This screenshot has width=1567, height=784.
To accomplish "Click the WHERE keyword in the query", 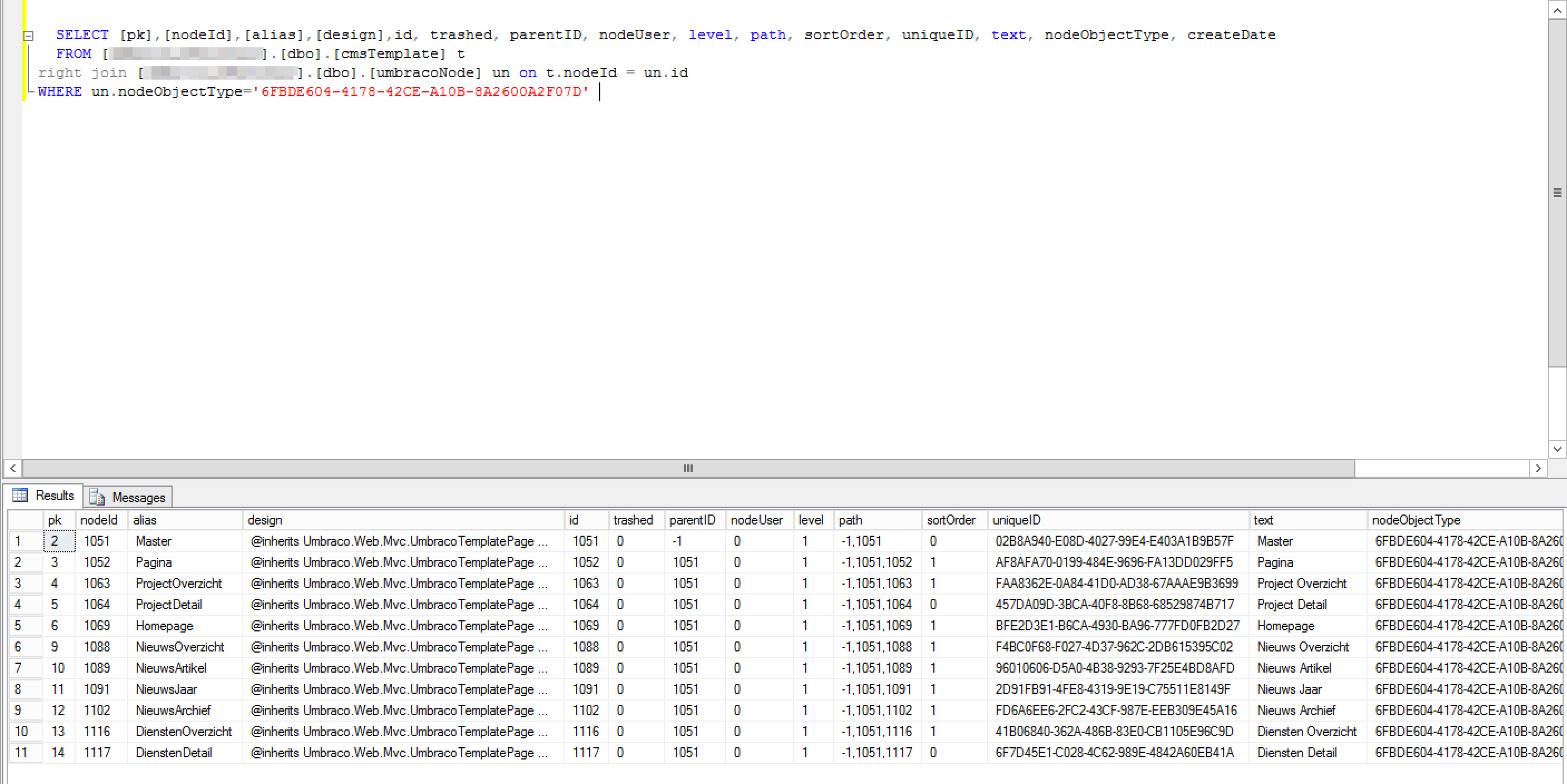I will point(60,92).
